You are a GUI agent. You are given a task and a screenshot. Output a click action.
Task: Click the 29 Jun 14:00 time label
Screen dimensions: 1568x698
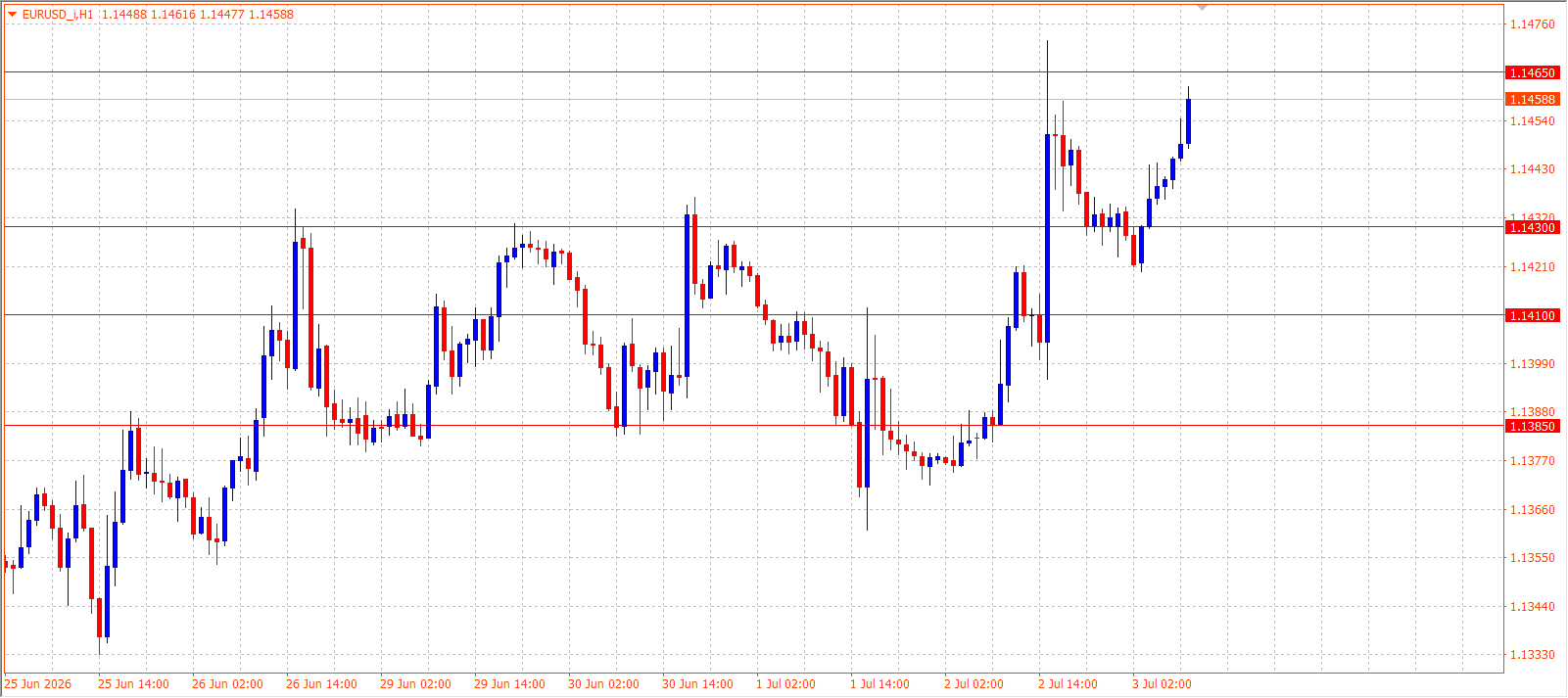509,684
